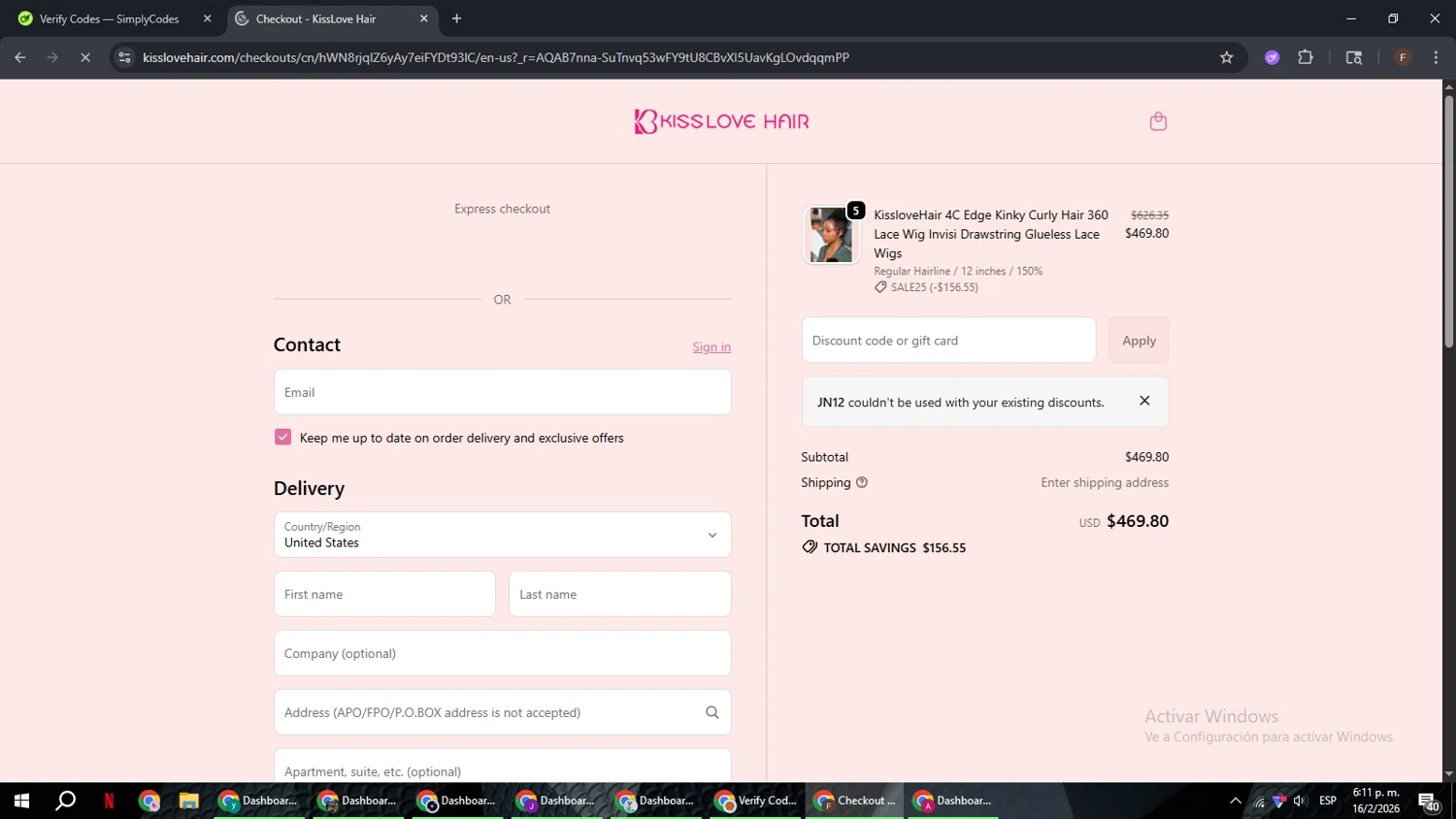
Task: Open File Explorer from the taskbar
Action: tap(188, 801)
